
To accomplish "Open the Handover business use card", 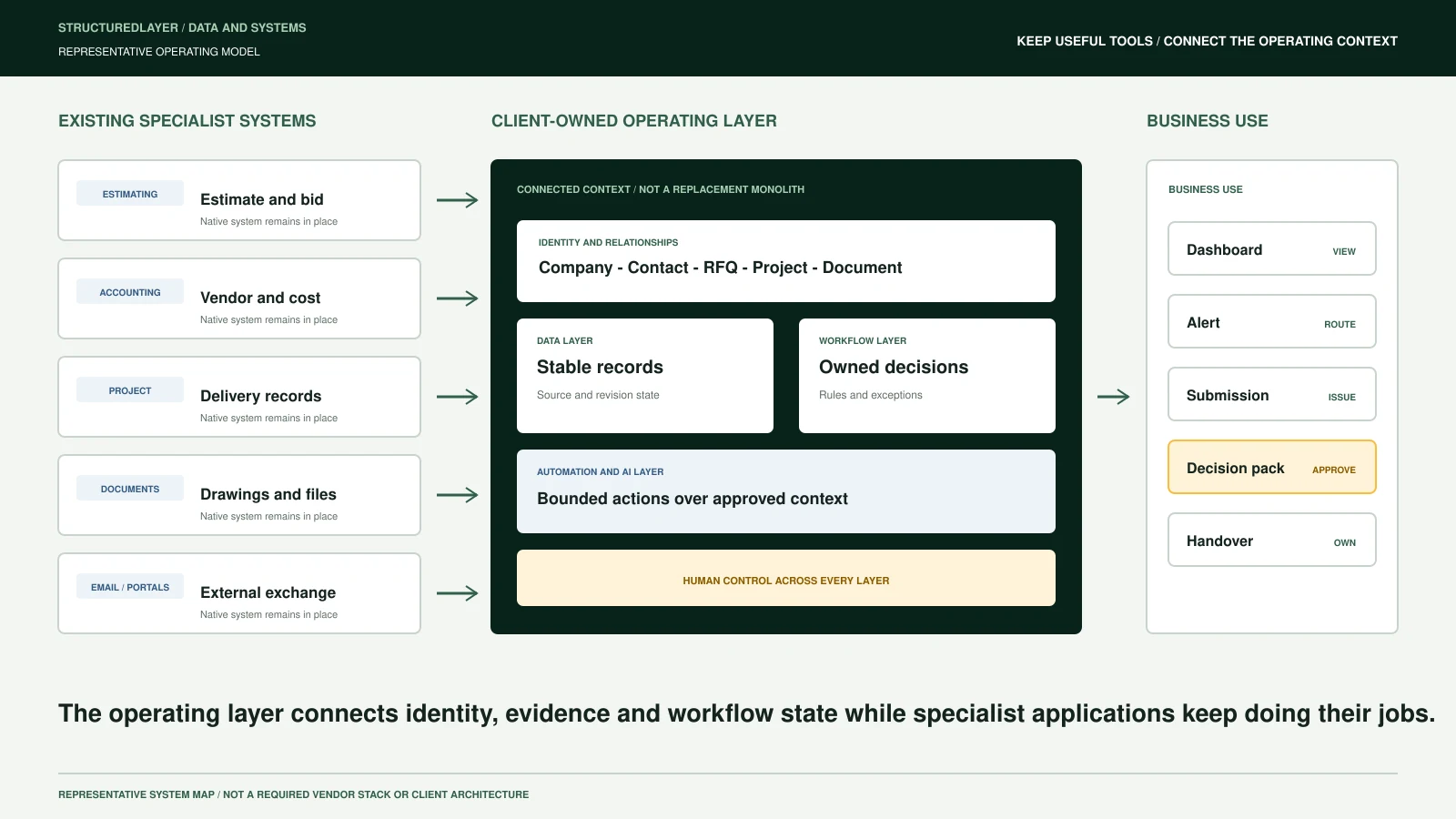I will click(1272, 540).
